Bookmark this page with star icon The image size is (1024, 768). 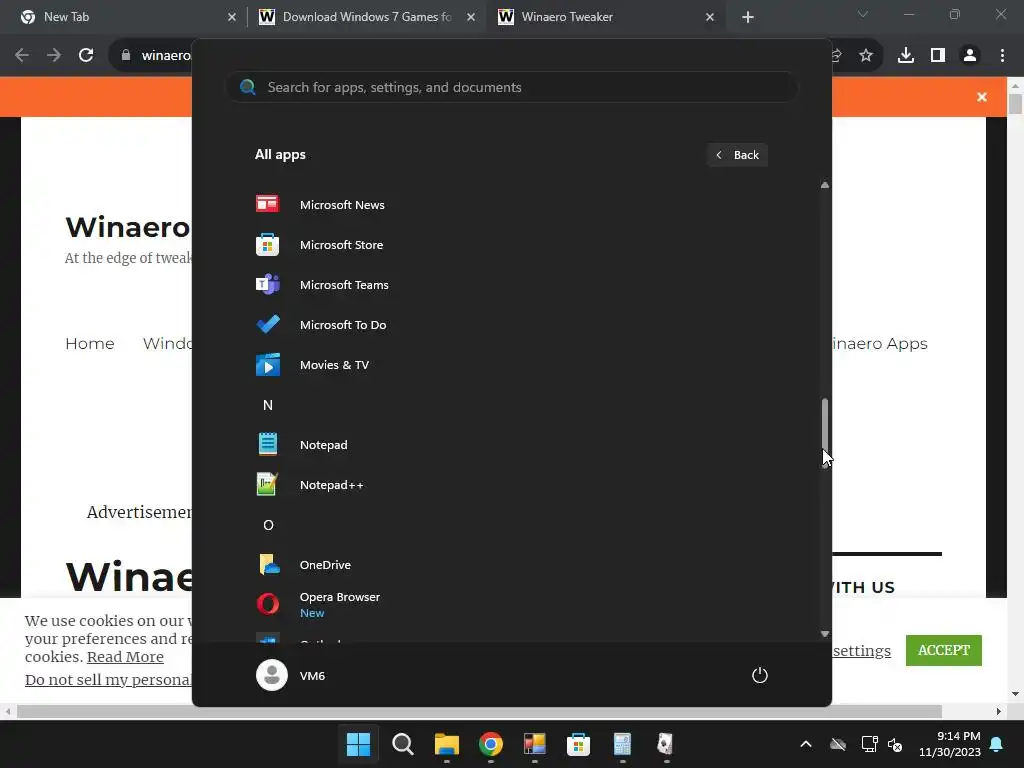(866, 55)
